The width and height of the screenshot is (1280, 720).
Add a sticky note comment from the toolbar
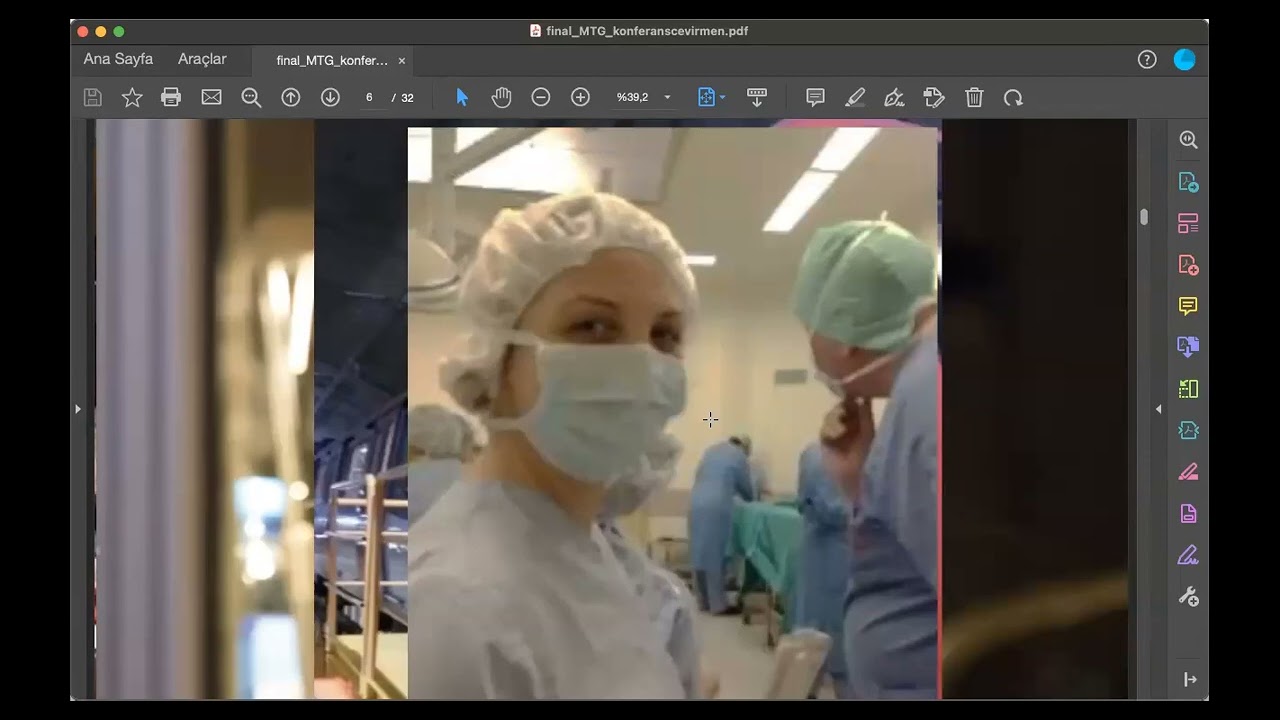pos(815,97)
